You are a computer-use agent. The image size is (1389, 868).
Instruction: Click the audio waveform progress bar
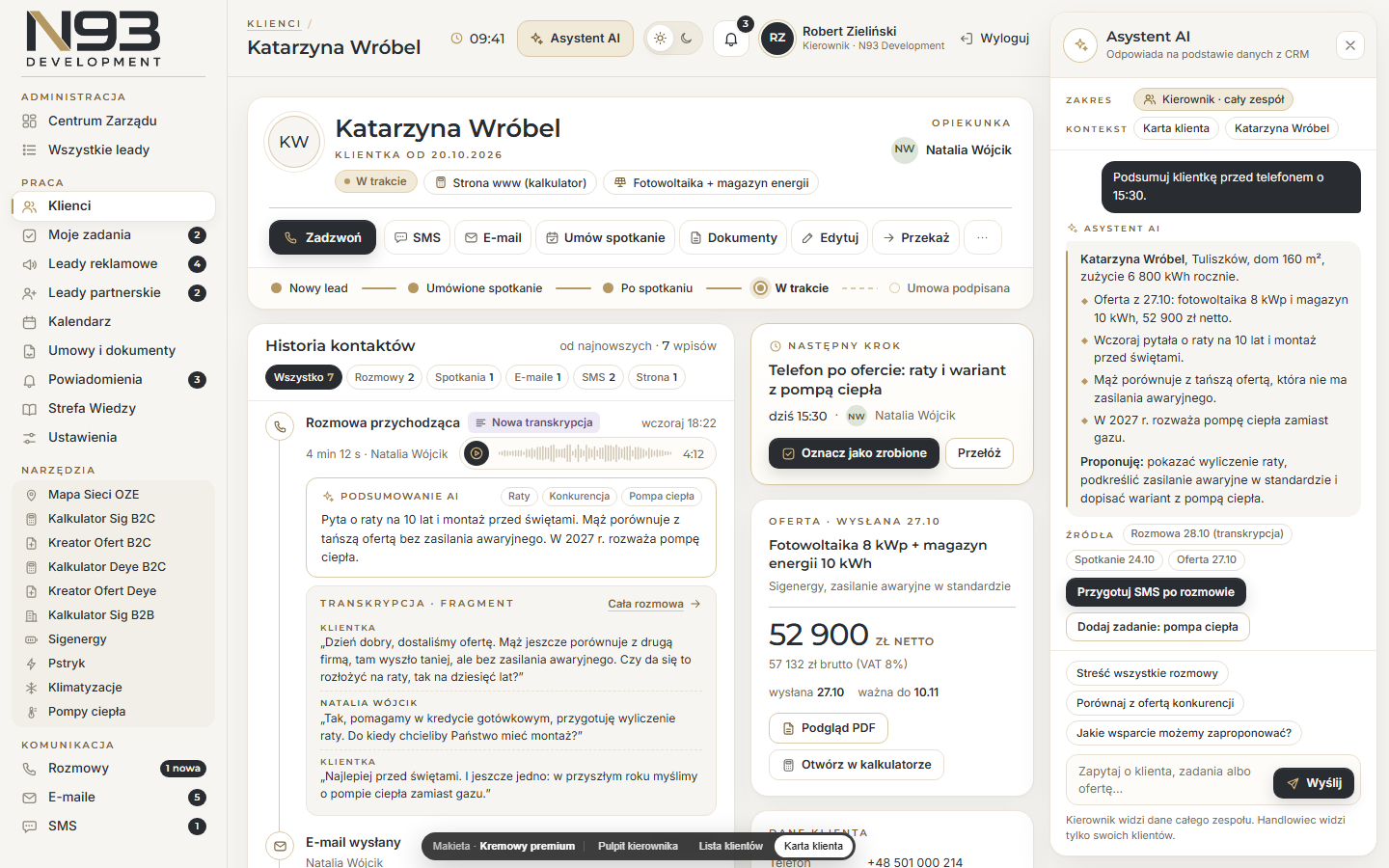coord(585,453)
